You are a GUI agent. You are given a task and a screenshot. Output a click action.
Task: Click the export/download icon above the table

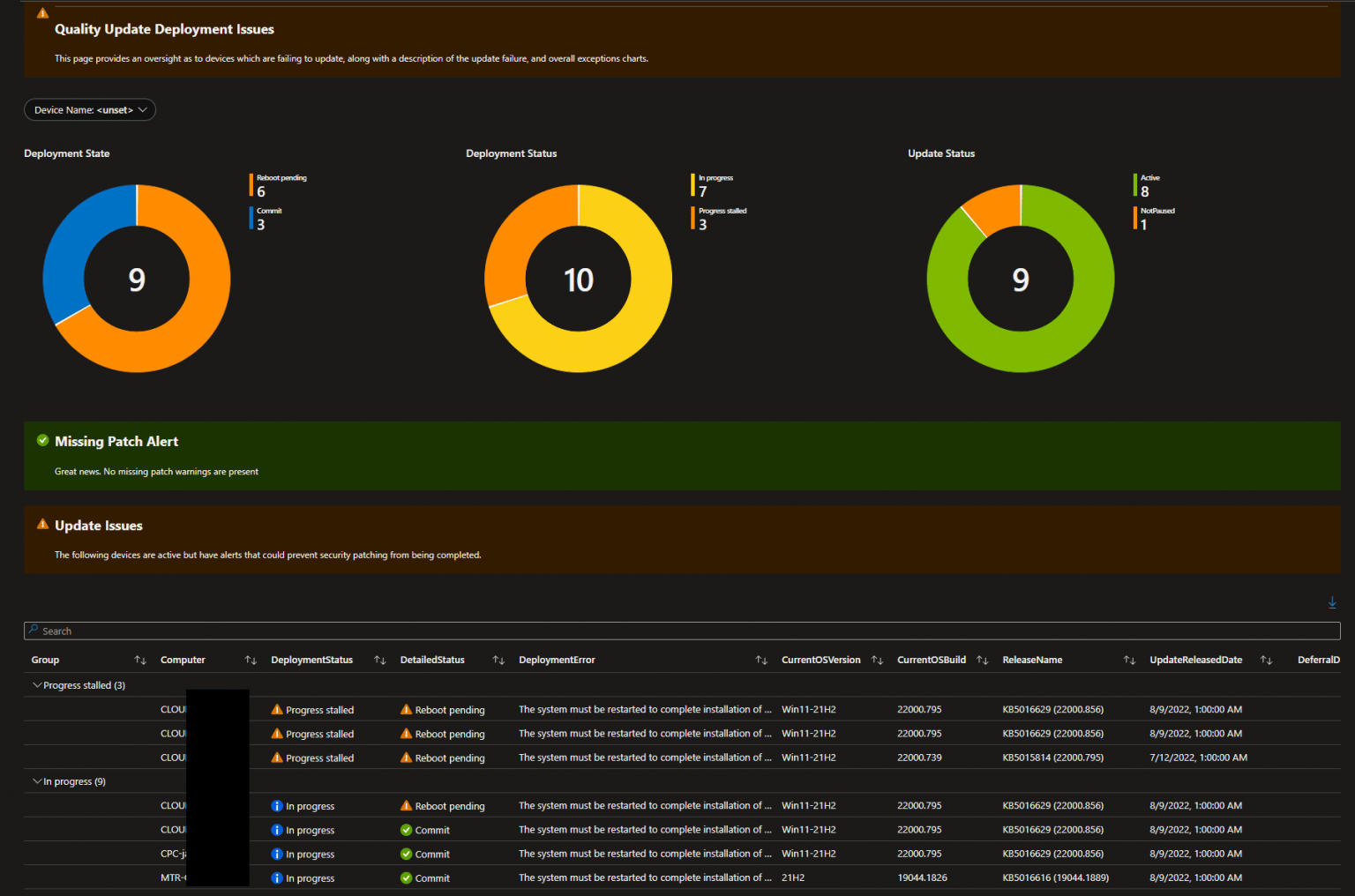[1331, 601]
